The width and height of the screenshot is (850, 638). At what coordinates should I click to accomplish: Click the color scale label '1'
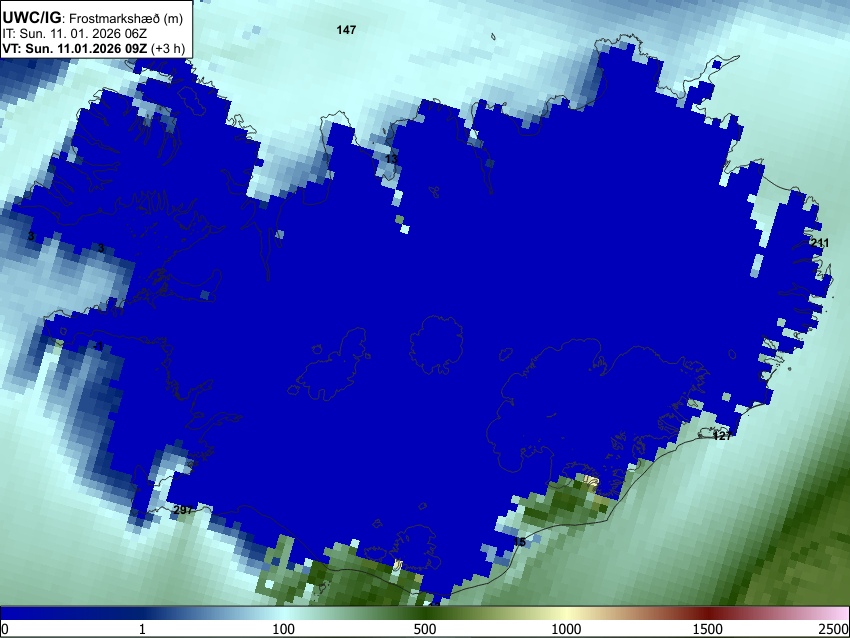pyautogui.click(x=142, y=629)
